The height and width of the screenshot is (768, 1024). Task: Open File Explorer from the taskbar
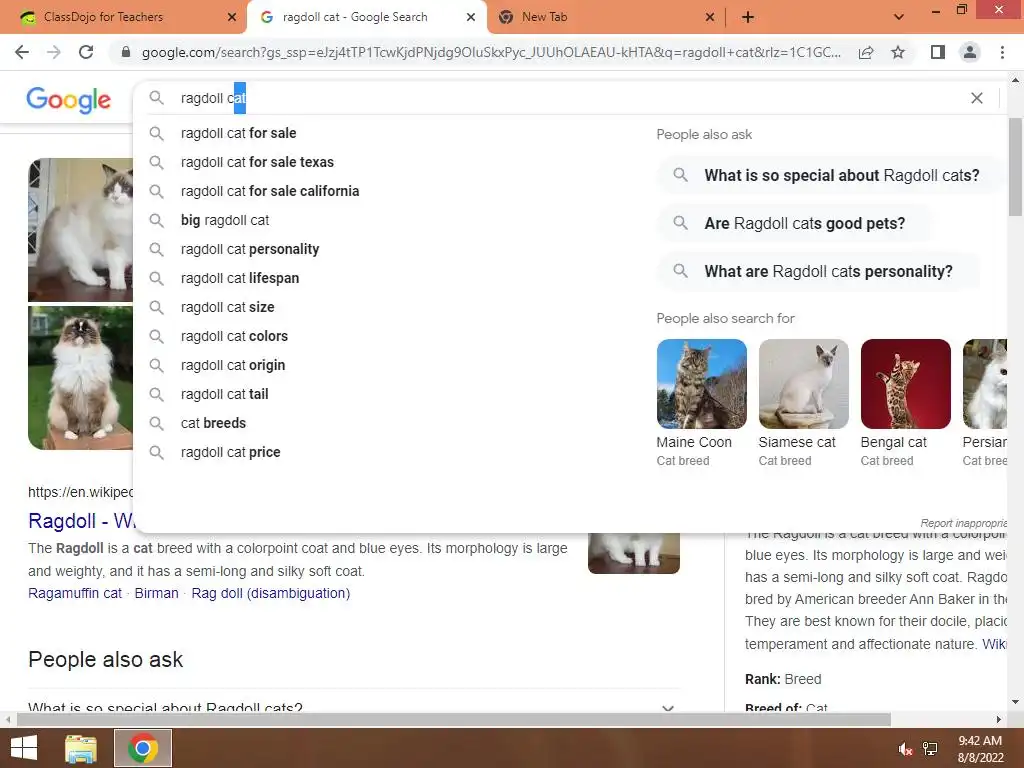81,748
